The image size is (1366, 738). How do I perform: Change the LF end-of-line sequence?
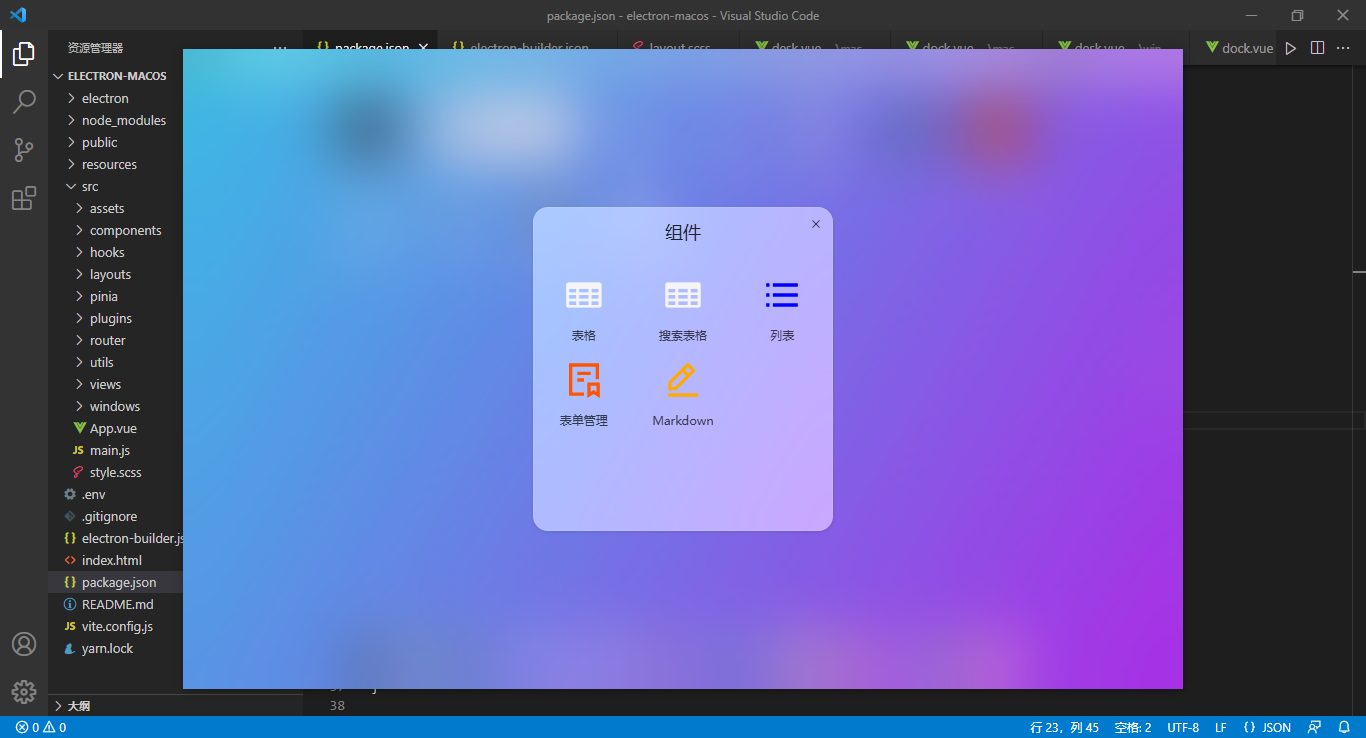pos(1221,727)
